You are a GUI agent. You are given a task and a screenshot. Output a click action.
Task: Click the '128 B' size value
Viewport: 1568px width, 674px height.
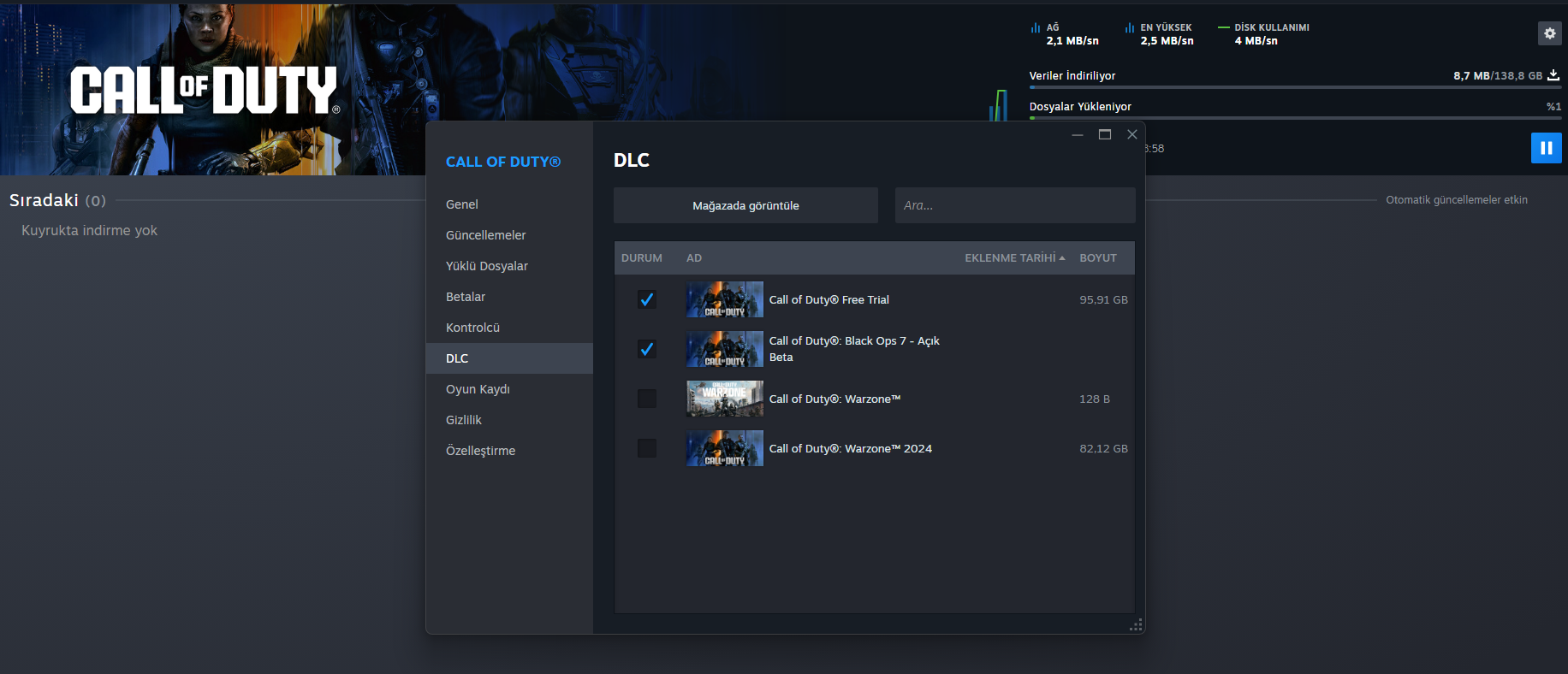pos(1095,399)
